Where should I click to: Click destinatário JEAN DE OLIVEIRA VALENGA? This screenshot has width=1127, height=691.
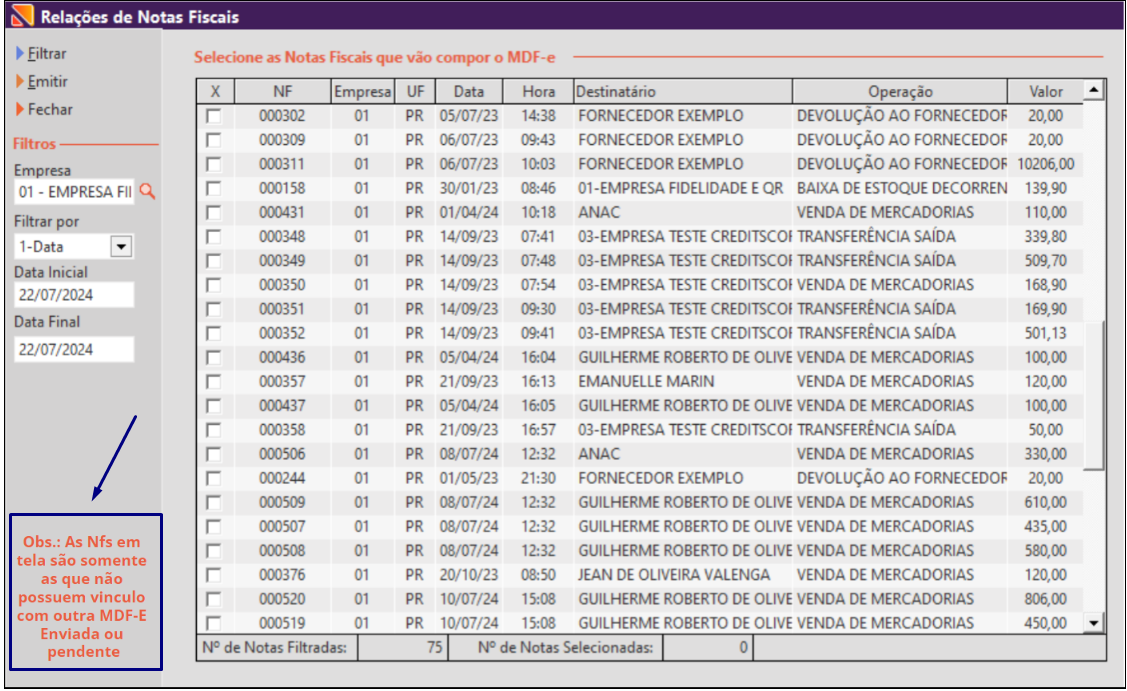point(673,575)
